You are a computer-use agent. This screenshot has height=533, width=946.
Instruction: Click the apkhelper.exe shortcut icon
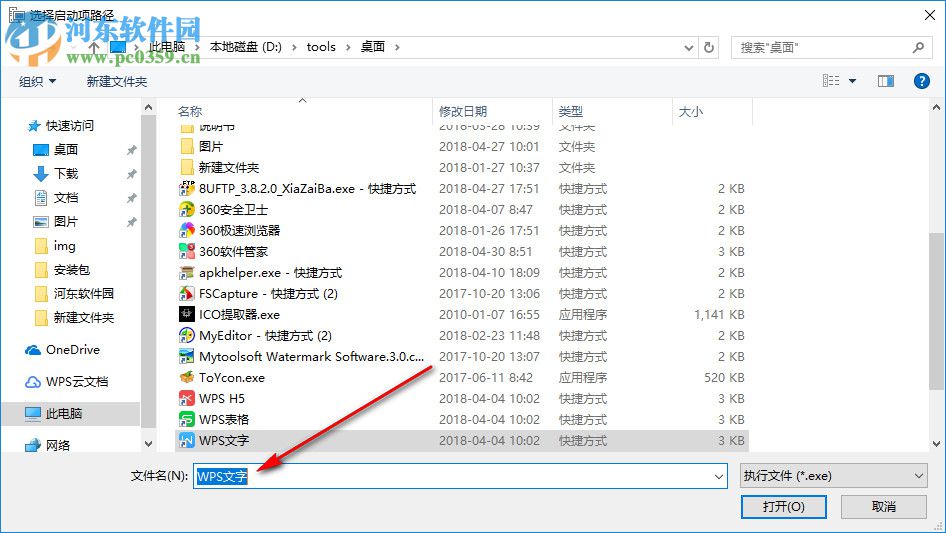(187, 273)
